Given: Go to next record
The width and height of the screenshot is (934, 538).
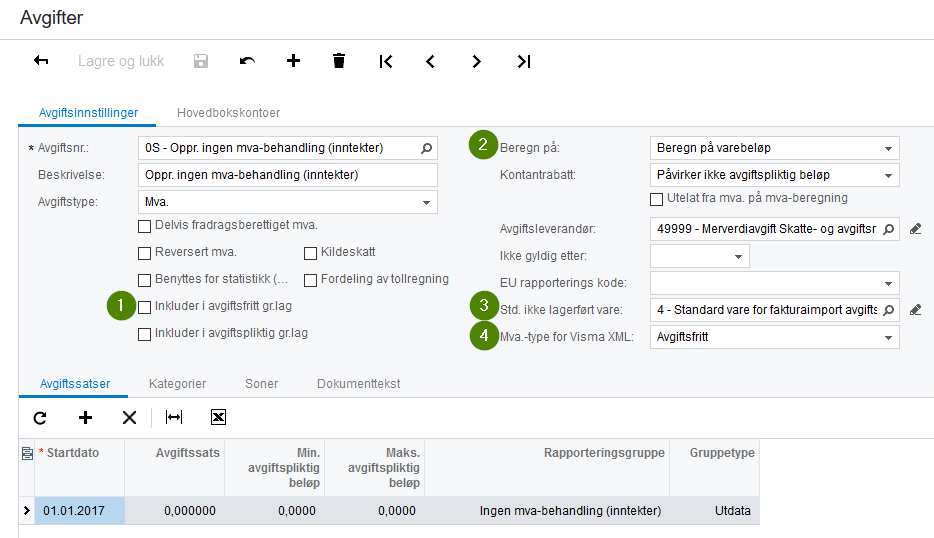Looking at the screenshot, I should pos(476,61).
